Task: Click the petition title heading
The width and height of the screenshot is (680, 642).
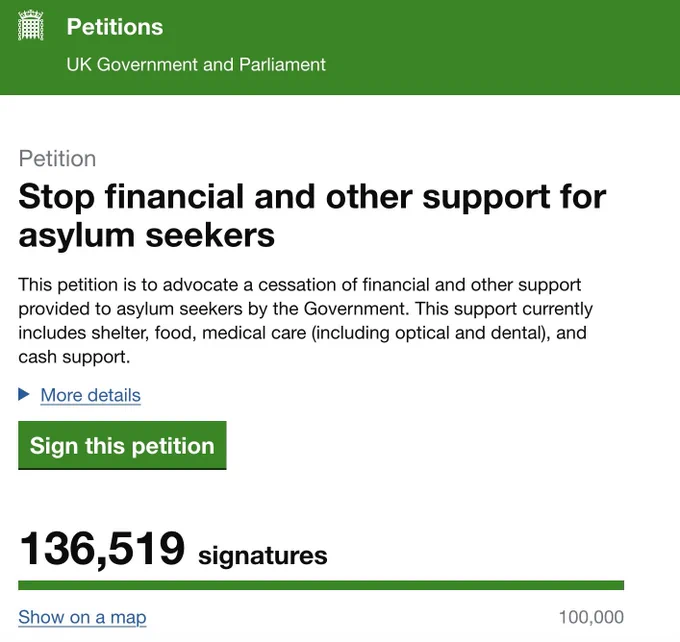Action: (312, 216)
